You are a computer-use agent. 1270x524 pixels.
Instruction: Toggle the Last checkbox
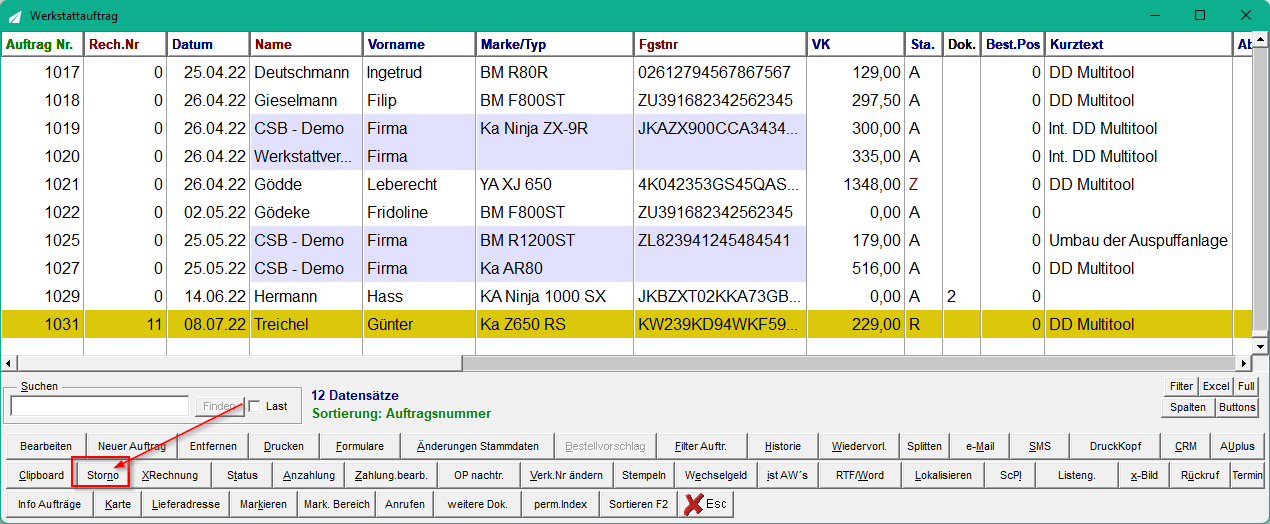point(254,406)
